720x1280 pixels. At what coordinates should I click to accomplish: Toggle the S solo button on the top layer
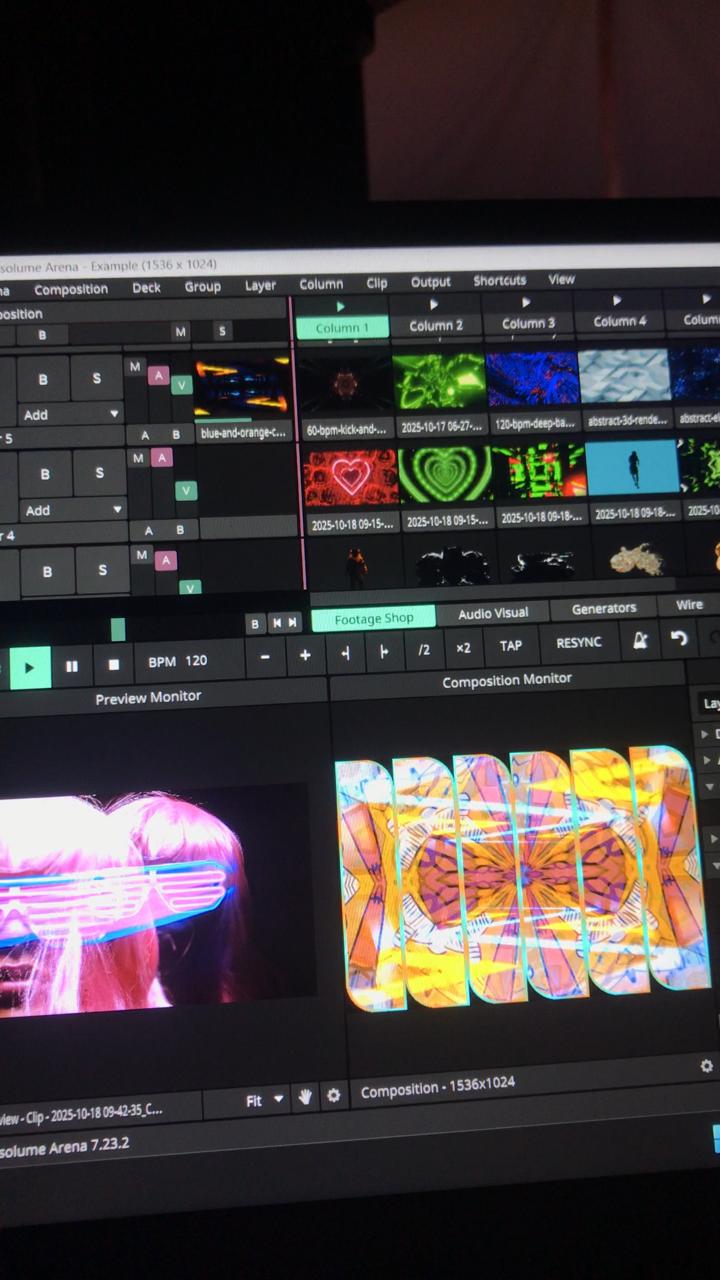(96, 379)
